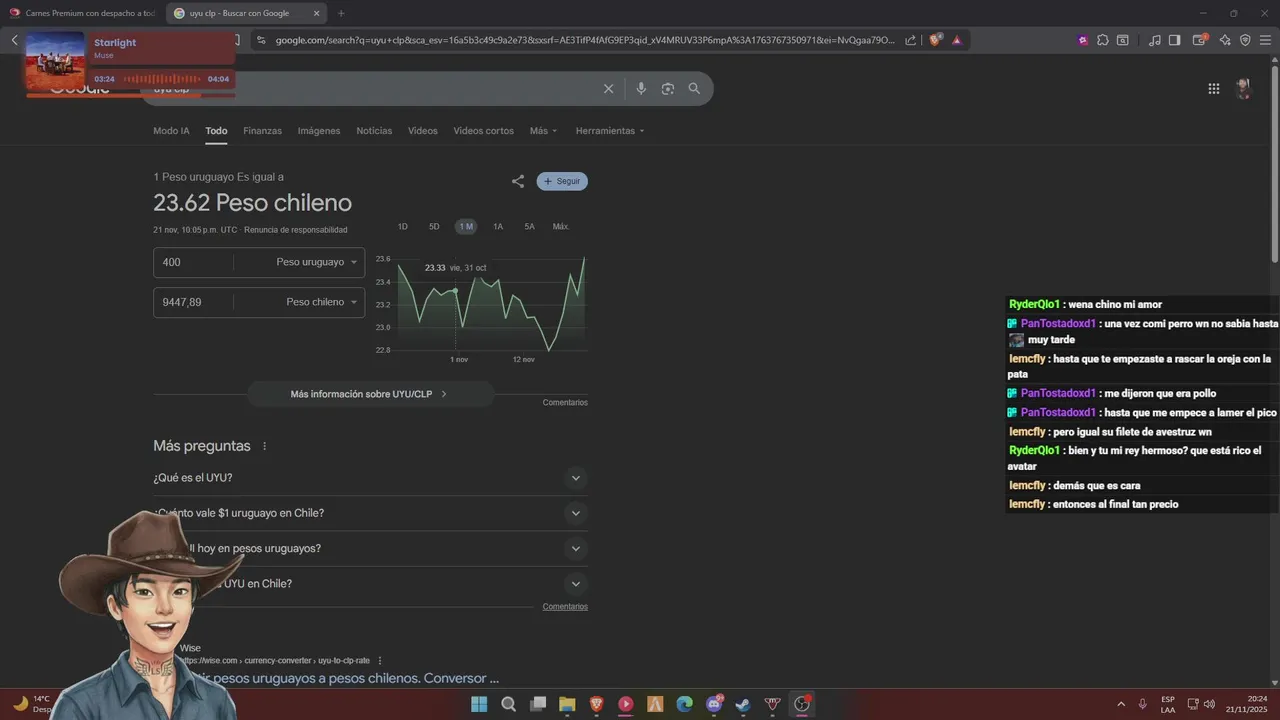Select the Máx. chart range
Image resolution: width=1280 pixels, height=720 pixels.
click(x=561, y=227)
